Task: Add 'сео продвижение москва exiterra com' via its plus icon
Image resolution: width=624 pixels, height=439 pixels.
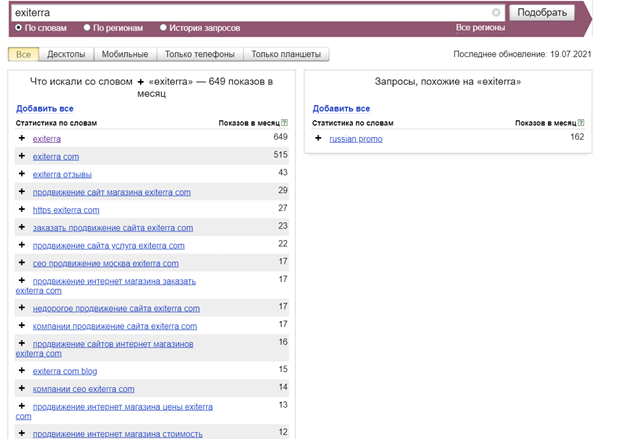Action: (x=22, y=263)
